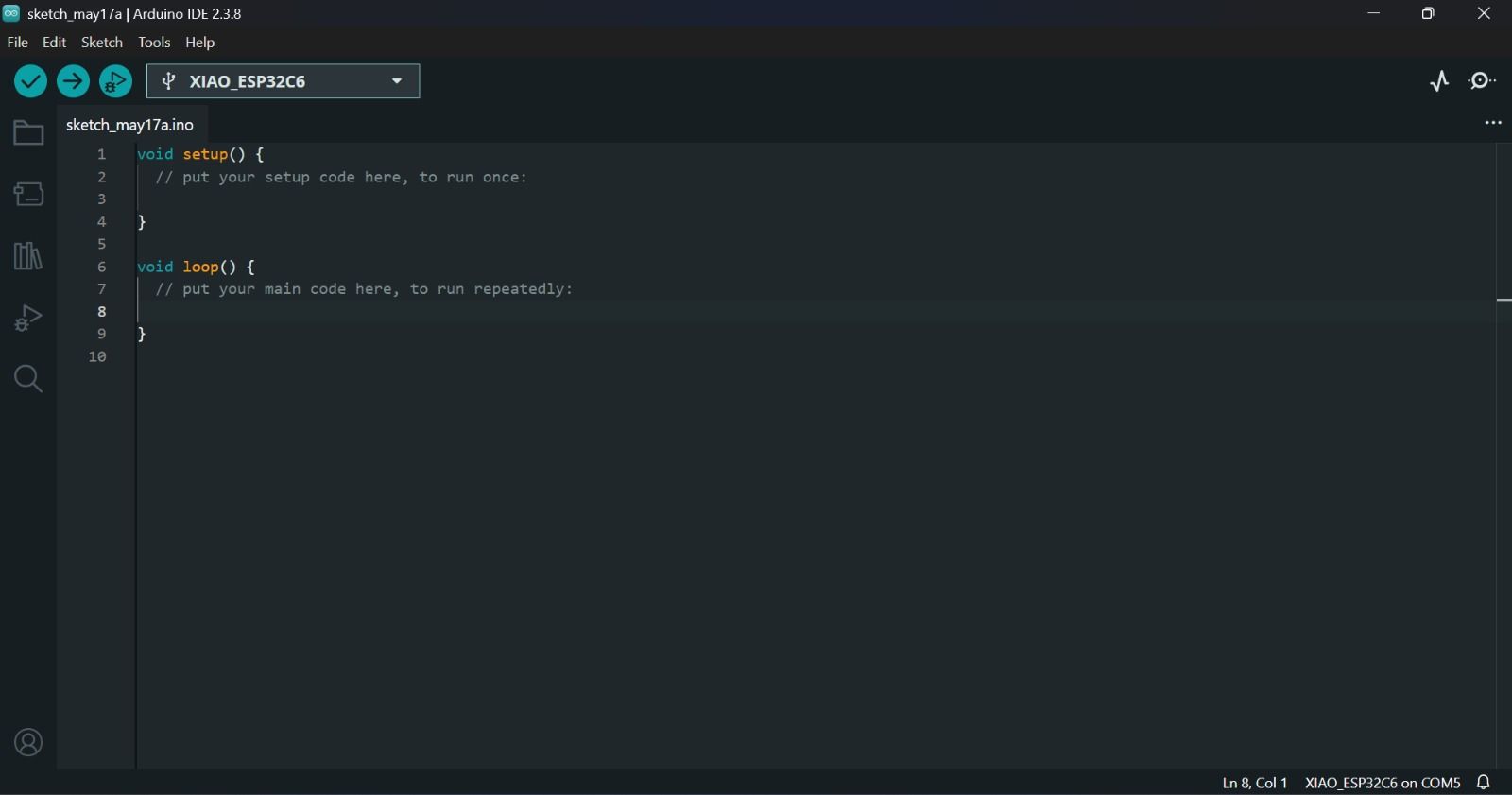
Task: Open the Sketch menu
Action: [102, 43]
